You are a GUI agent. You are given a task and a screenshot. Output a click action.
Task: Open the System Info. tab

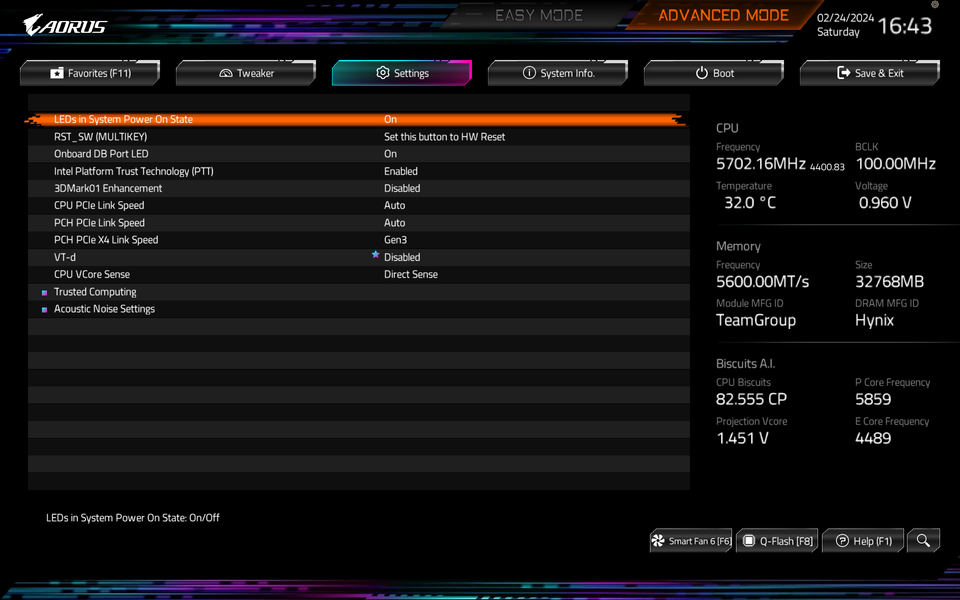pyautogui.click(x=558, y=73)
